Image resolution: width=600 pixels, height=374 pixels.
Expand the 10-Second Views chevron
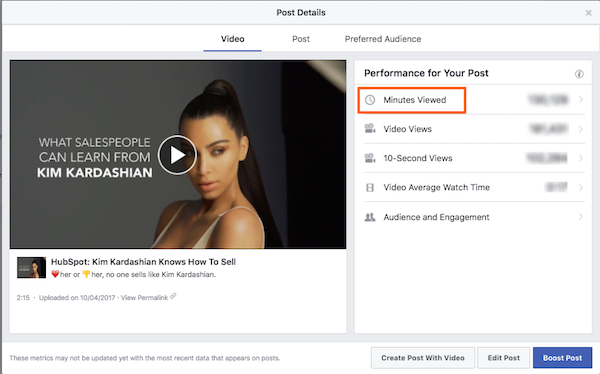click(580, 158)
